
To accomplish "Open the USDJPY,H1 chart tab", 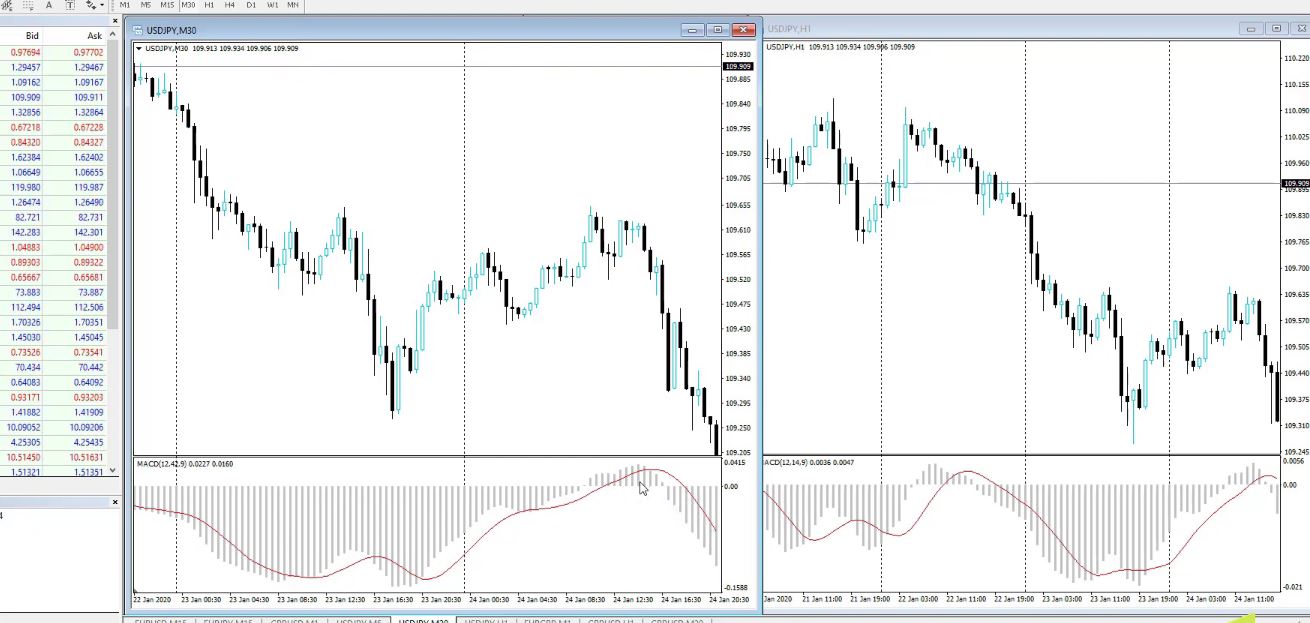I will [487, 621].
